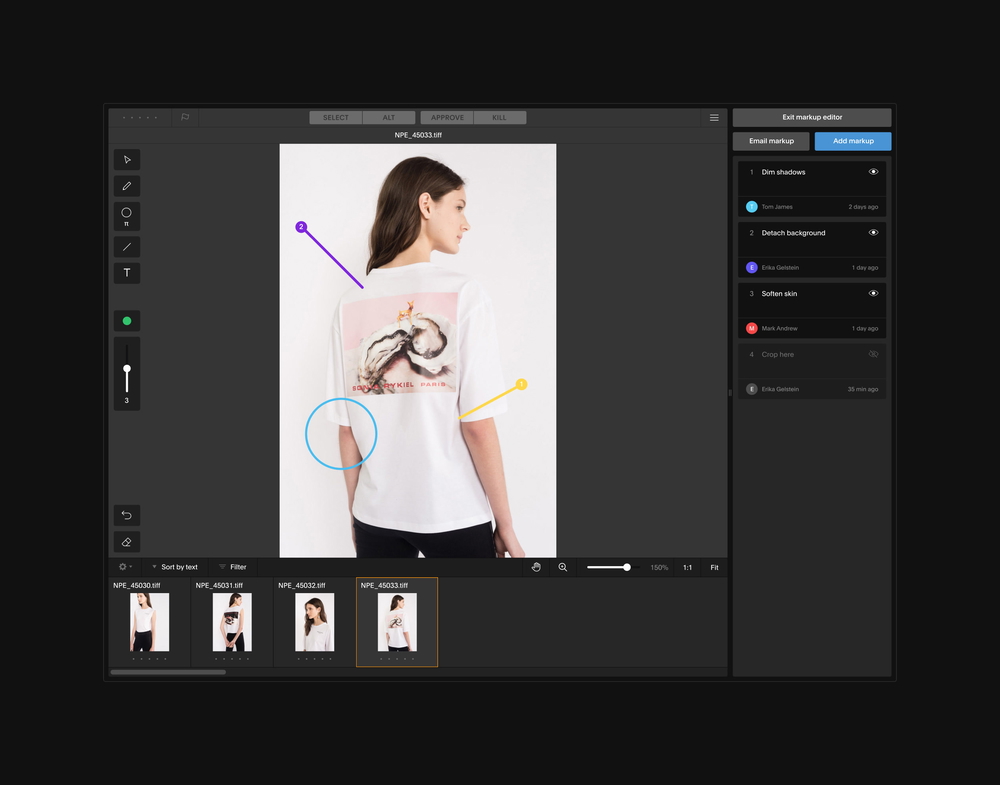Select the line drawing tool
1000x785 pixels.
click(126, 246)
